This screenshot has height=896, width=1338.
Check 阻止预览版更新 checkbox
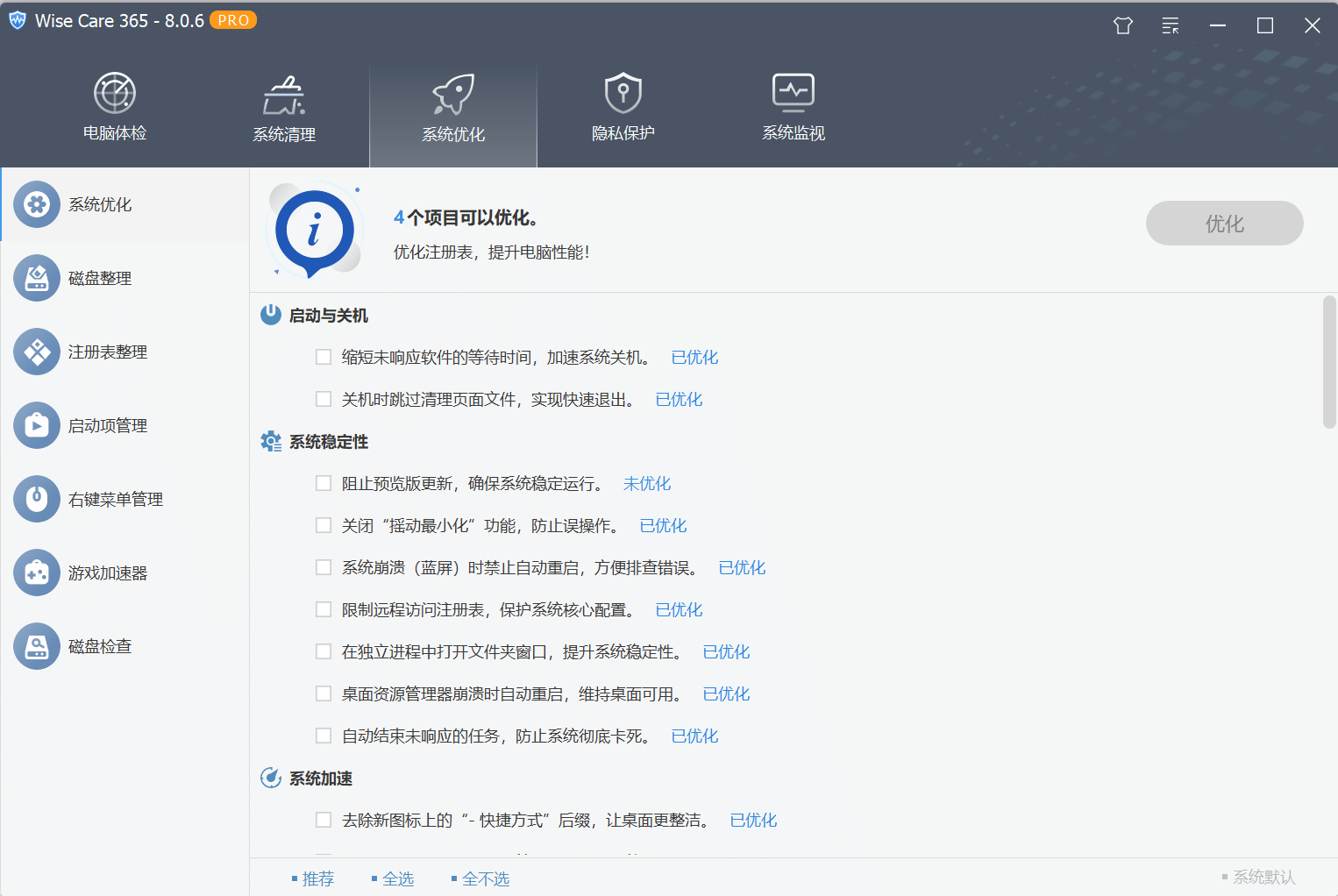tap(324, 483)
